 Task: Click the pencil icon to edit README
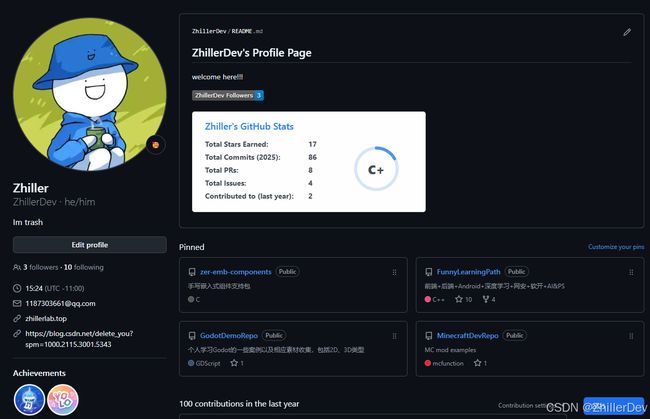tap(627, 32)
